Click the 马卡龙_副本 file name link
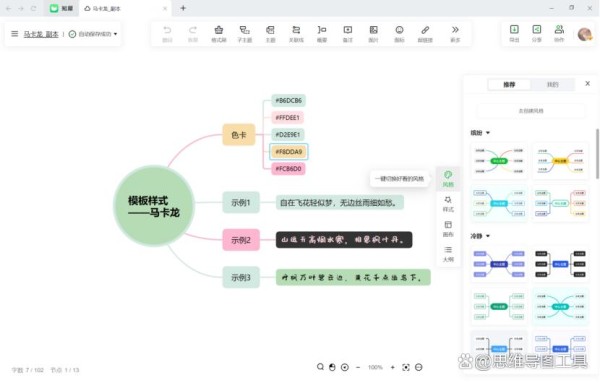 click(x=41, y=34)
